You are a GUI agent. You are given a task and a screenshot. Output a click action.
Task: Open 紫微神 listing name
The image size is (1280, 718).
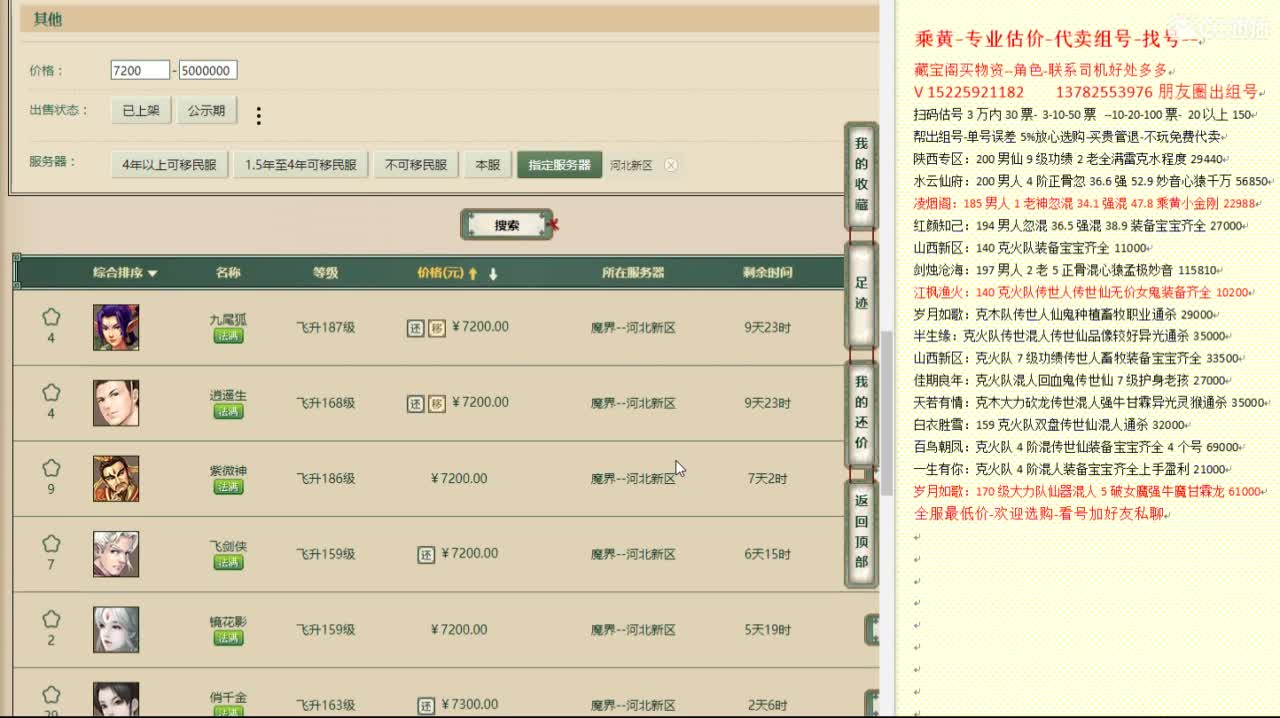coord(228,470)
